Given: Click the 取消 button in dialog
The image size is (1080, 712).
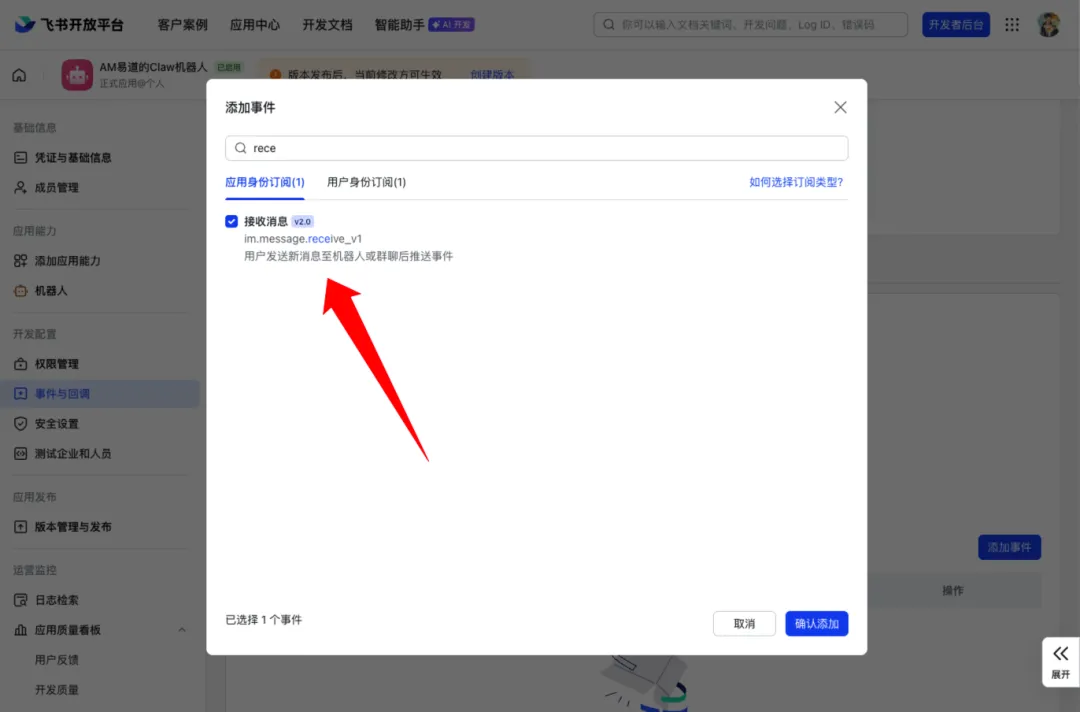Looking at the screenshot, I should (744, 623).
